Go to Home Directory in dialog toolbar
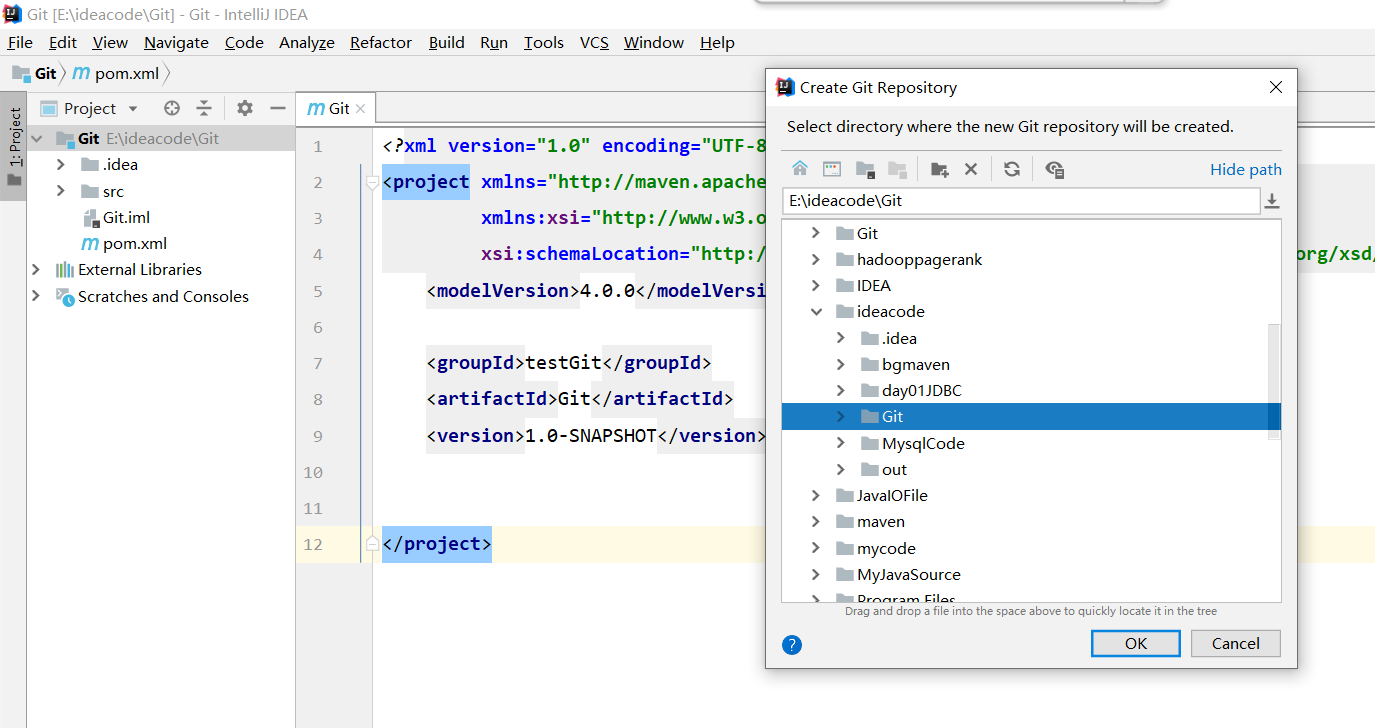The width and height of the screenshot is (1375, 728). 800,169
